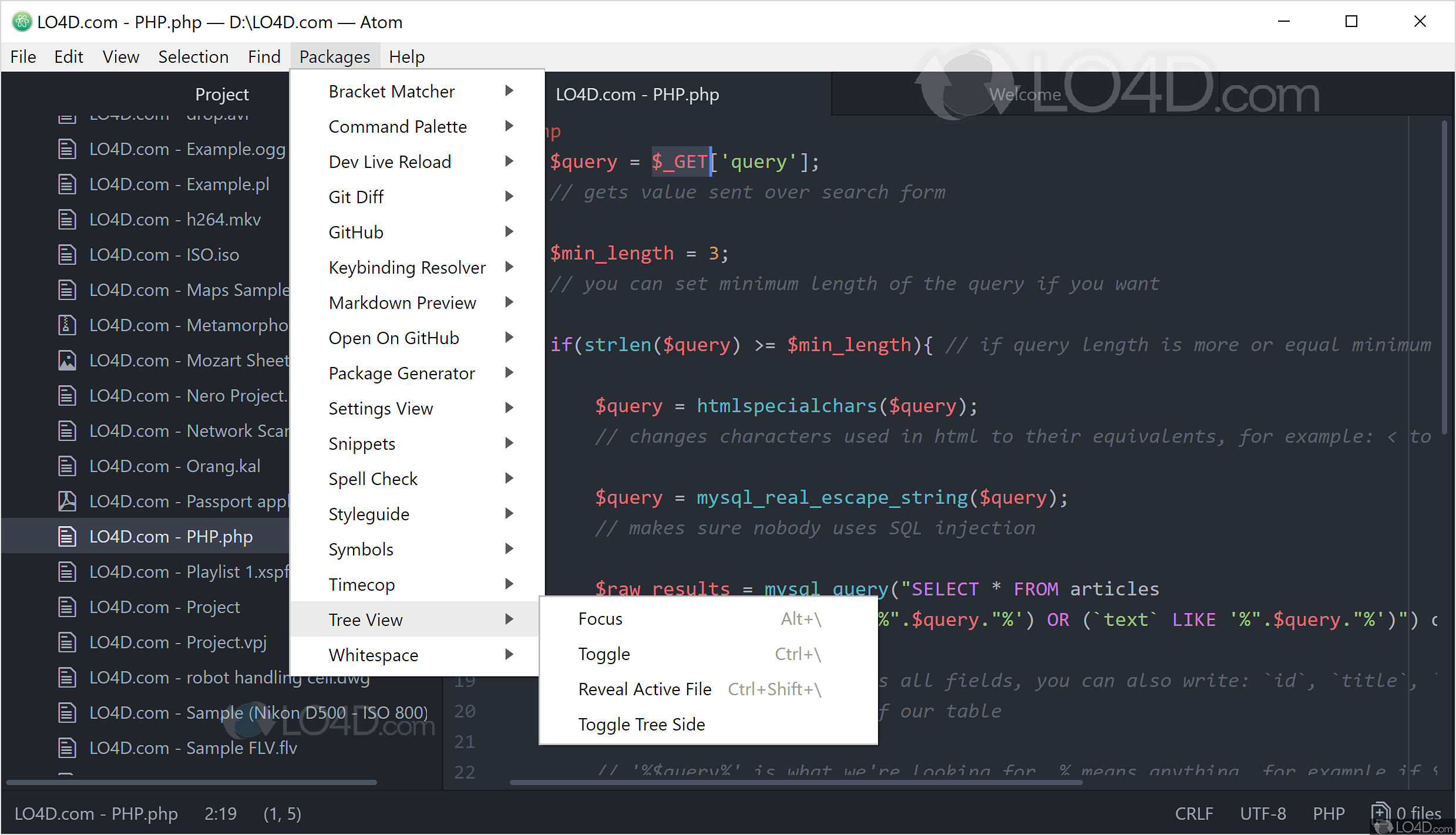Expand the Whitespace submenu arrow

coord(509,655)
